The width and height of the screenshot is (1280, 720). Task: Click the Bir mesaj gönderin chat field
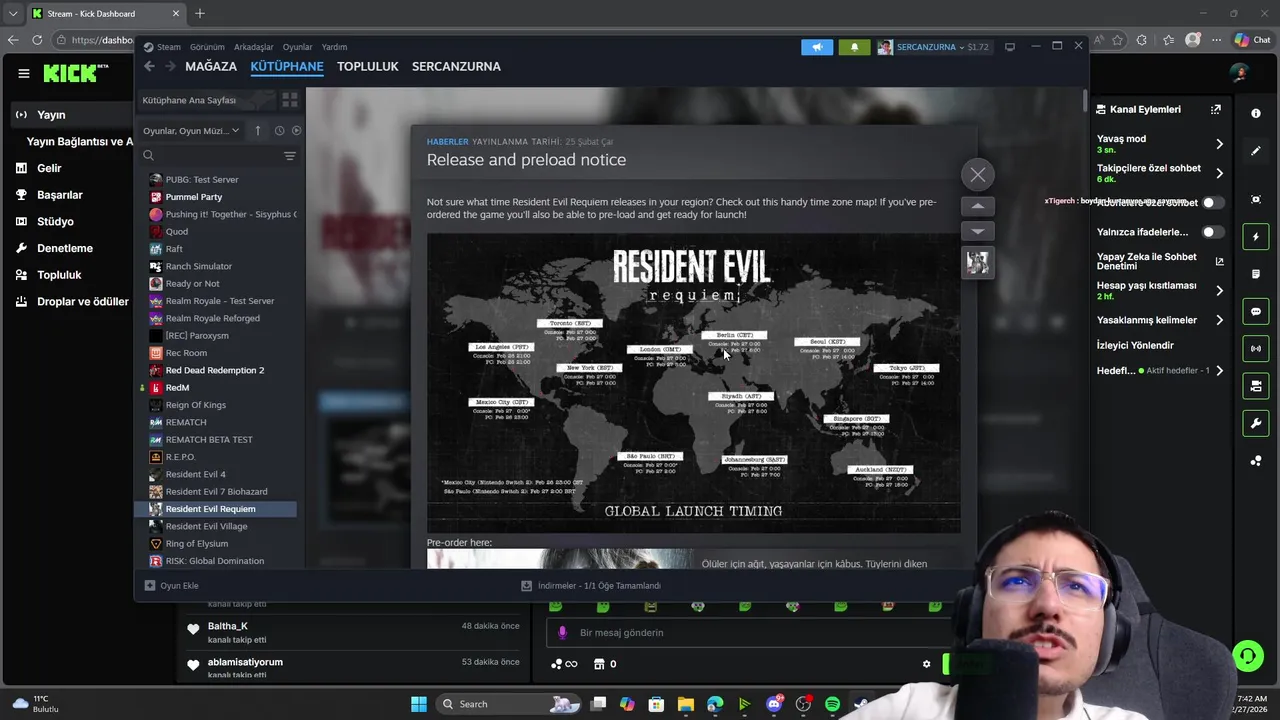tap(750, 633)
